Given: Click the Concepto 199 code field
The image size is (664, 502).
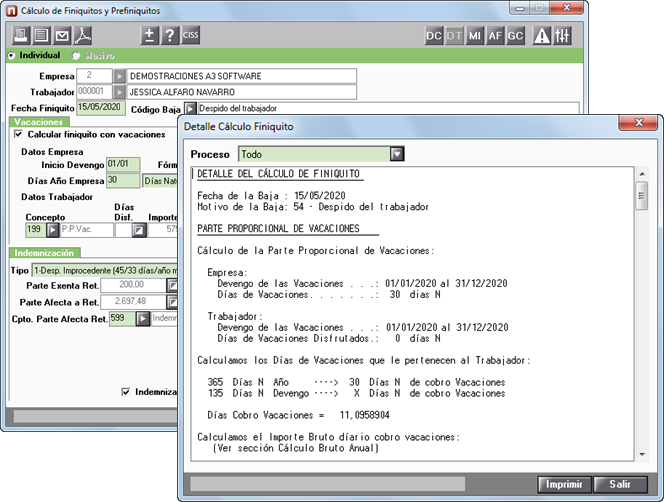Looking at the screenshot, I should click(36, 230).
